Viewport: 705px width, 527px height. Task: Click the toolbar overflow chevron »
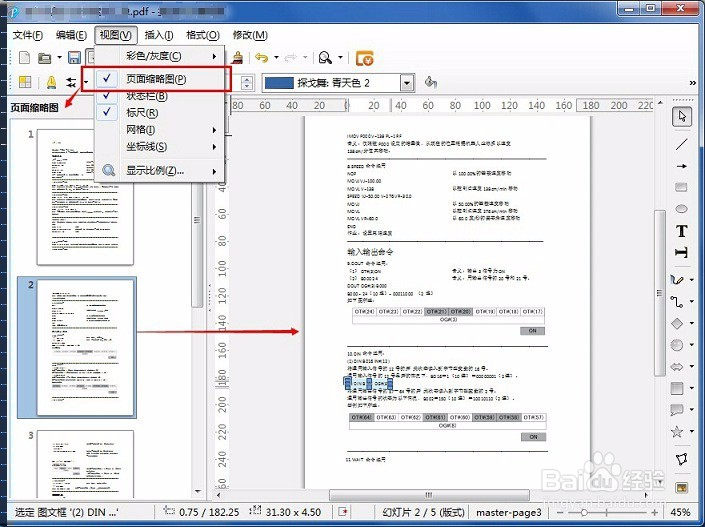tap(692, 83)
